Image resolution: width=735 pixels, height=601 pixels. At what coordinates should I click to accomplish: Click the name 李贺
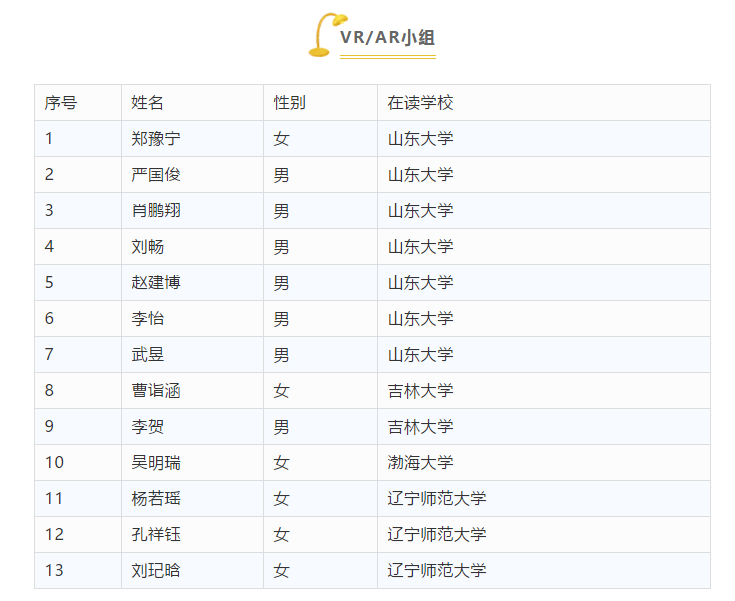148,427
